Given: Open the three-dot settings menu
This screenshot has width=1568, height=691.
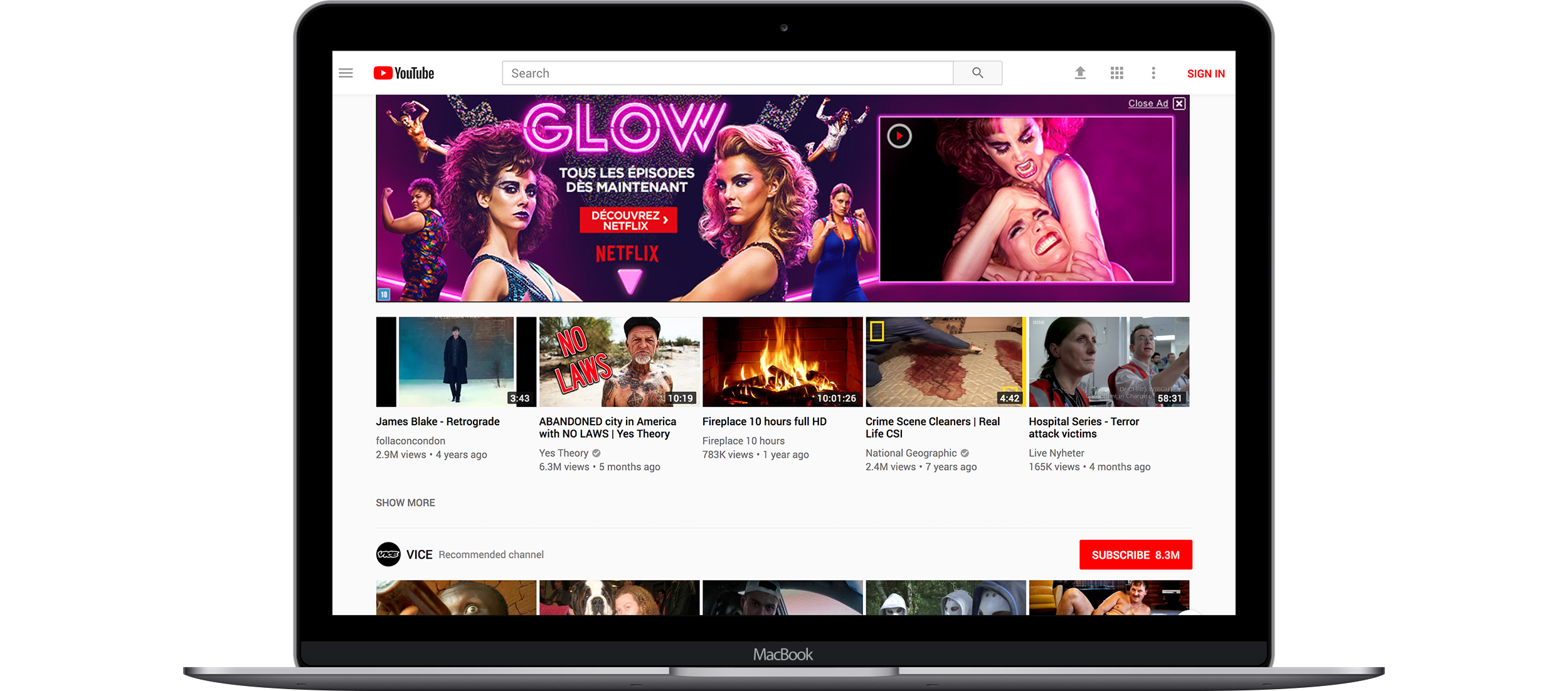Looking at the screenshot, I should [1153, 73].
